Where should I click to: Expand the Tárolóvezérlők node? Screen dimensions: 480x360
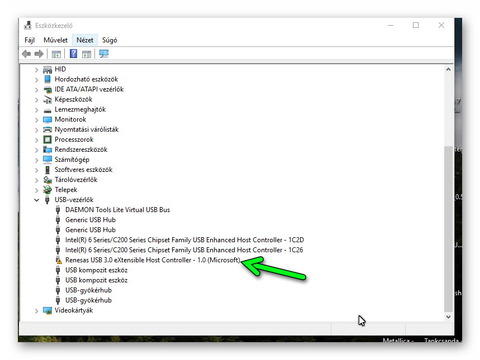[x=37, y=180]
